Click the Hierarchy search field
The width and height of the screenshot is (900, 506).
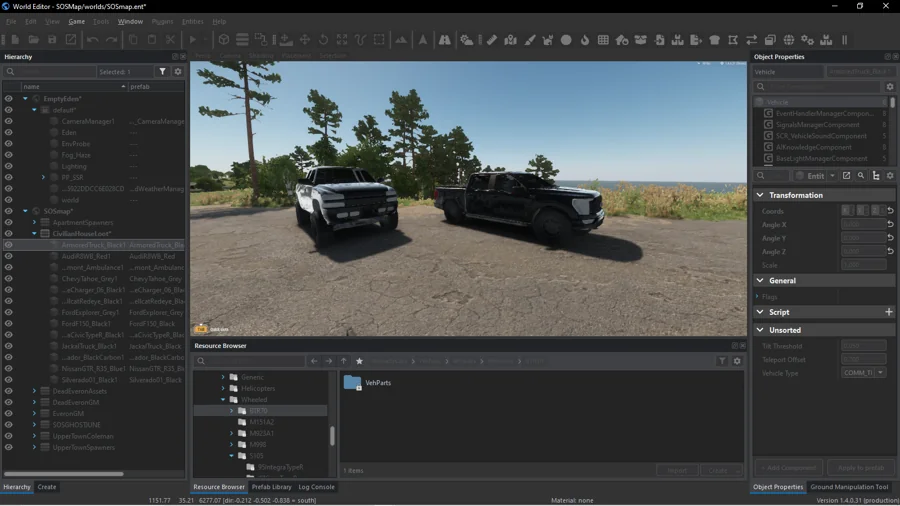point(50,72)
